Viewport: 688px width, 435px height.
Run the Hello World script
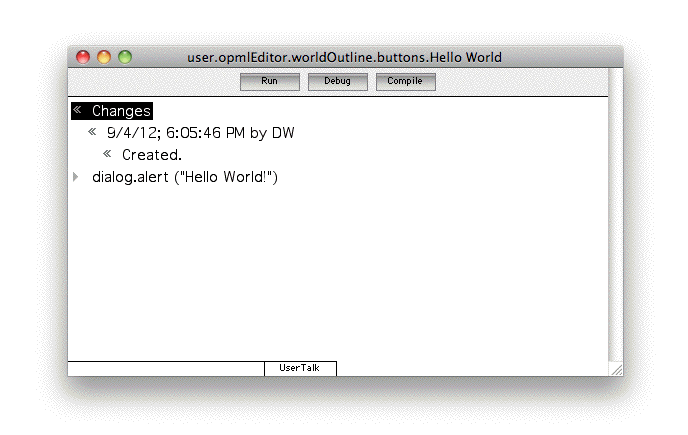pyautogui.click(x=269, y=82)
